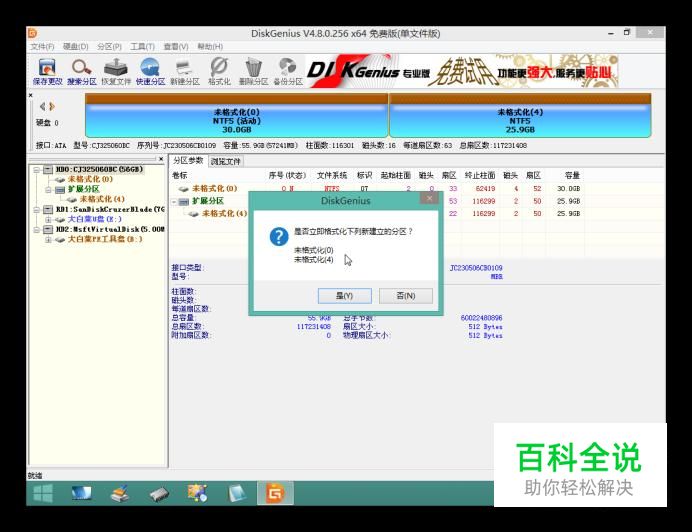
Task: Open the DiskGenius orange icon on taskbar
Action: pos(275,493)
